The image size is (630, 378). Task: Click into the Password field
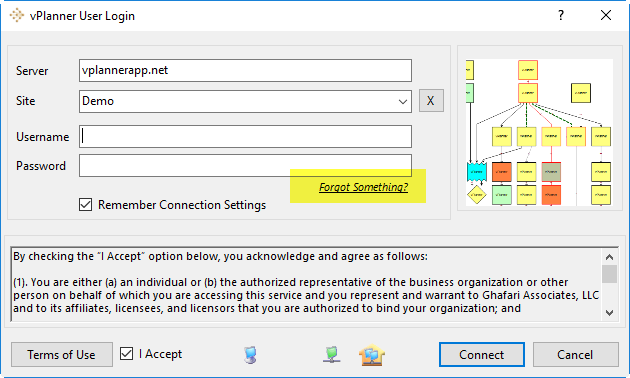[x=245, y=166]
